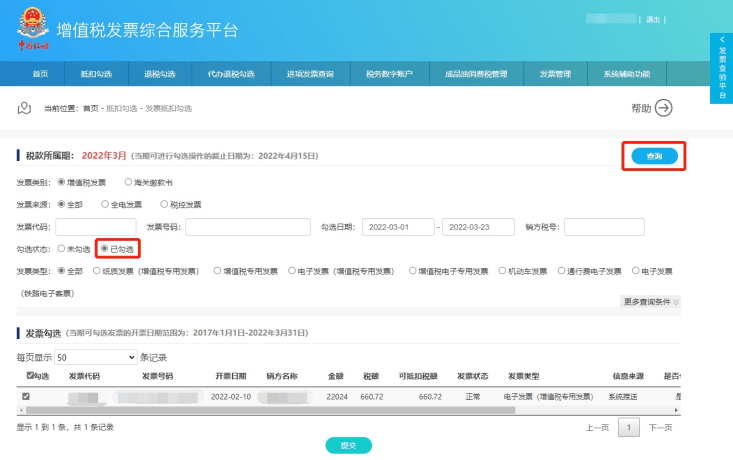Viewport: 733px width, 460px height.
Task: Select the 海关缴款书 invoice category radio
Action: tap(129, 182)
